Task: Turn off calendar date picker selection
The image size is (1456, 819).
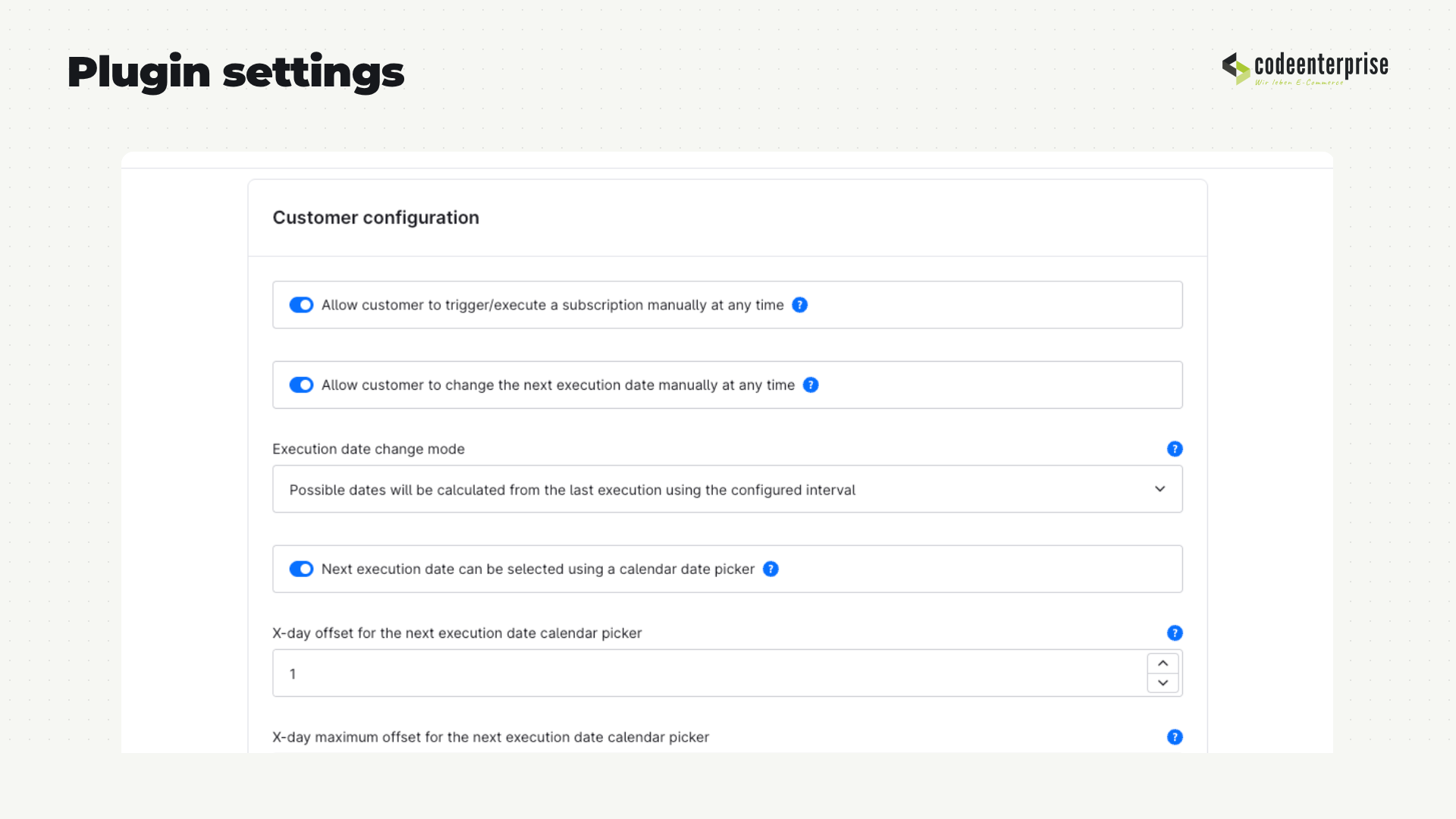Action: [x=301, y=569]
